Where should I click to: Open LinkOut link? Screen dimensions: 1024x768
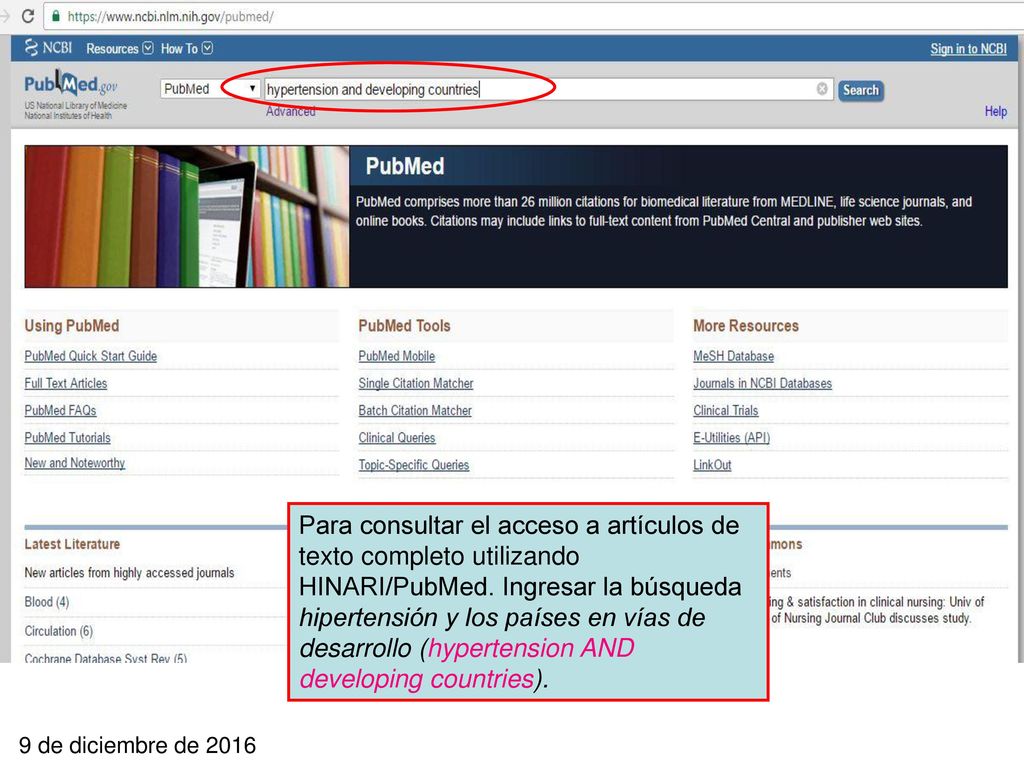coord(712,465)
